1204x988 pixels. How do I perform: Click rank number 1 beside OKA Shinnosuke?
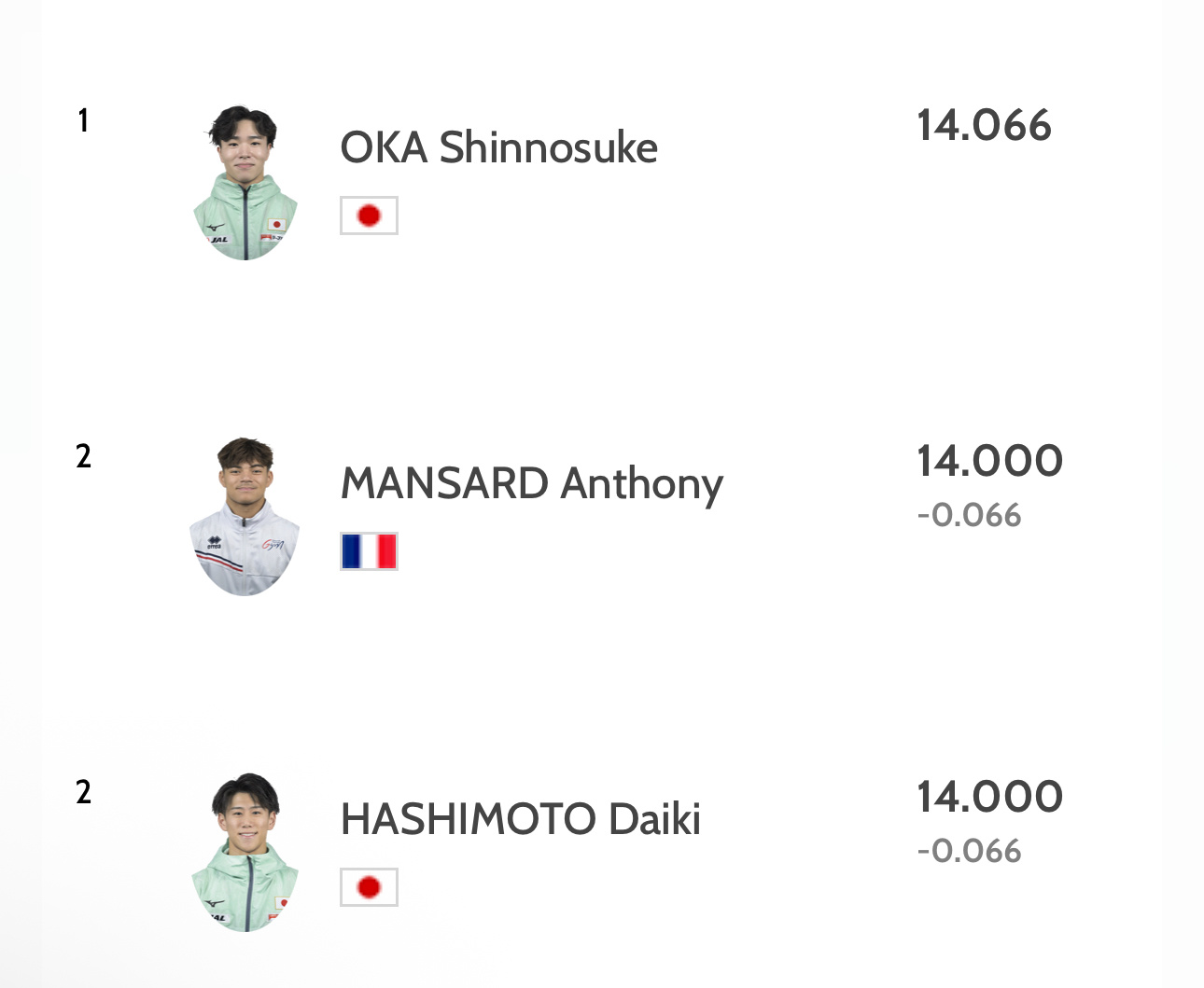pyautogui.click(x=83, y=120)
